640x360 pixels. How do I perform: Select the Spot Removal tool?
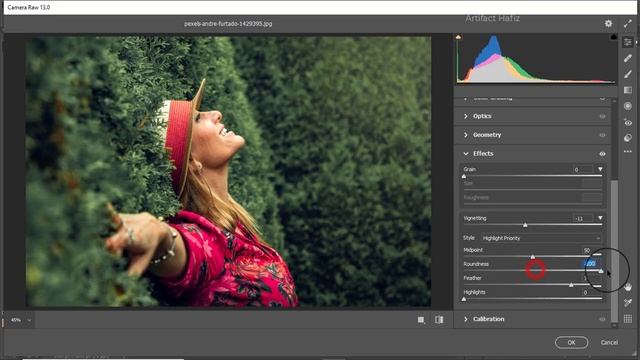coord(628,58)
